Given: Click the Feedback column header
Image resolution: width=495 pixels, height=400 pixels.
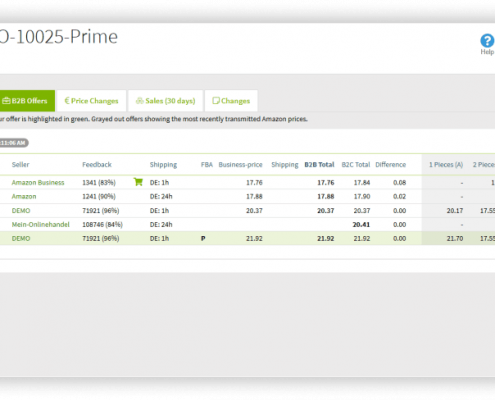Looking at the screenshot, I should pyautogui.click(x=97, y=165).
